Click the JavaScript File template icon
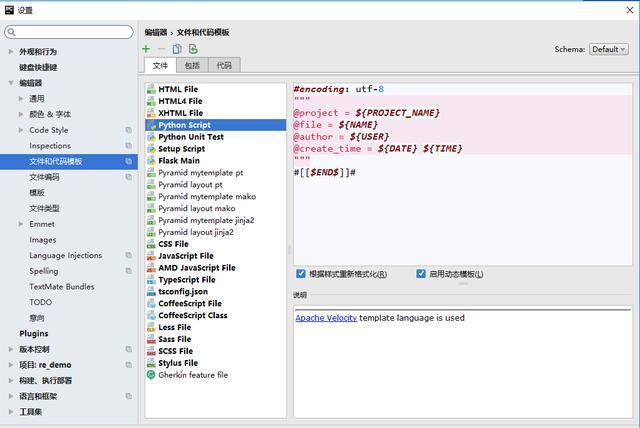This screenshot has width=640, height=428. (x=151, y=256)
